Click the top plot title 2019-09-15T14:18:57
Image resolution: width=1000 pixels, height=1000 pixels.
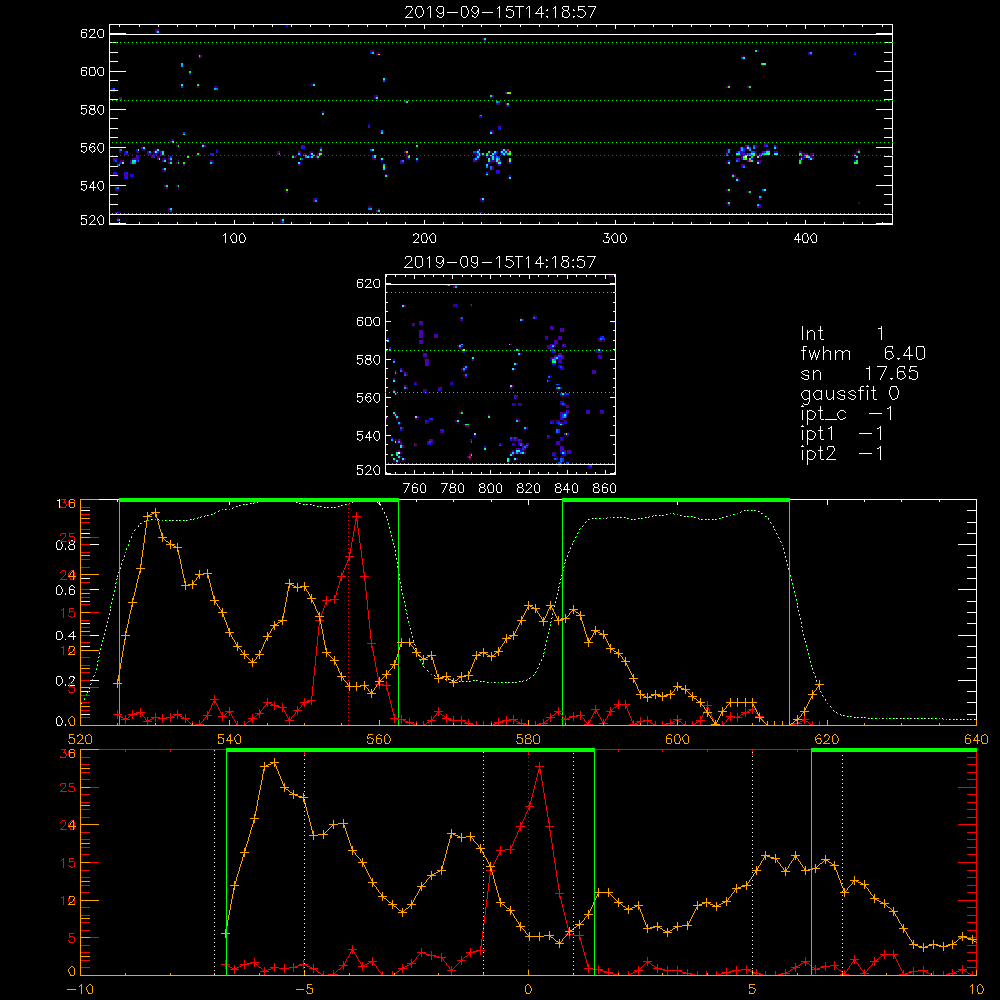point(500,12)
